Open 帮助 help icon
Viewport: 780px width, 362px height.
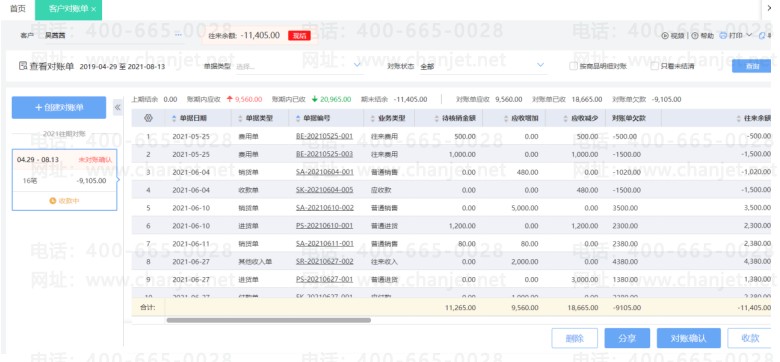pyautogui.click(x=695, y=36)
